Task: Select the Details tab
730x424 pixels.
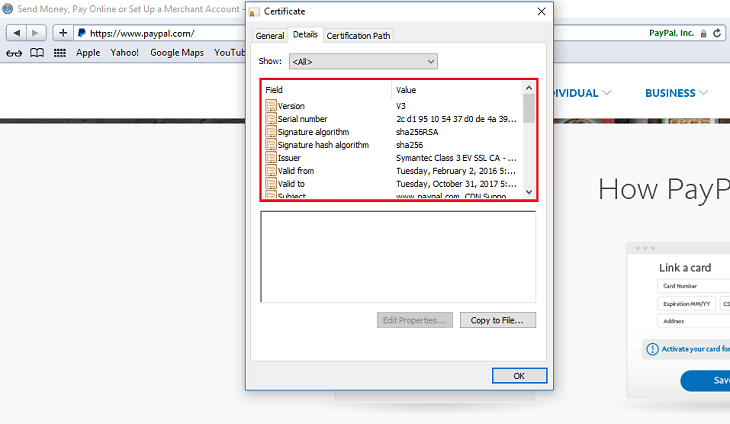Action: [x=305, y=34]
